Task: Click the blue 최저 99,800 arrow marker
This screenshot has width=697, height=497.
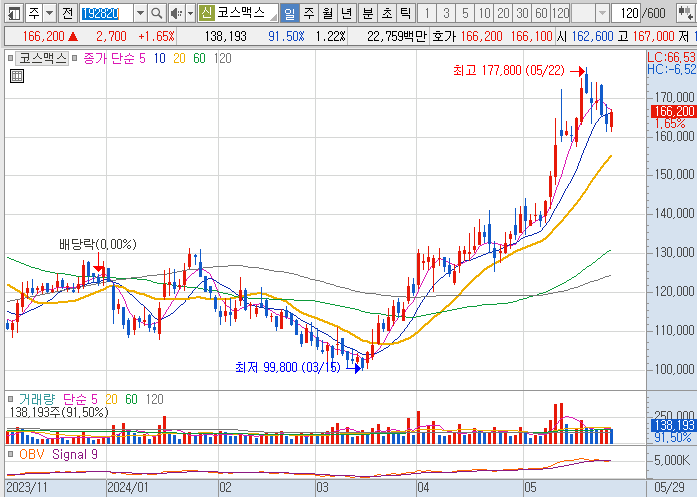Action: coord(354,368)
